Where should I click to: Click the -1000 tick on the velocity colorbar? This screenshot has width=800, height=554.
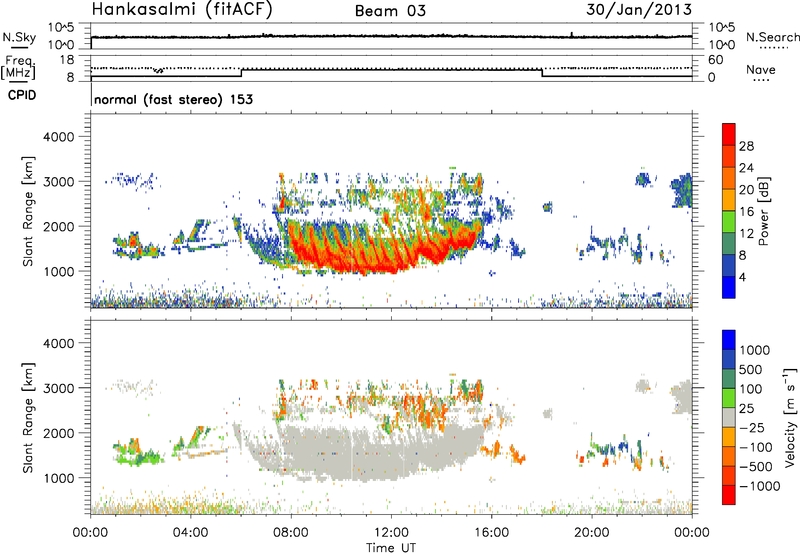coord(760,486)
